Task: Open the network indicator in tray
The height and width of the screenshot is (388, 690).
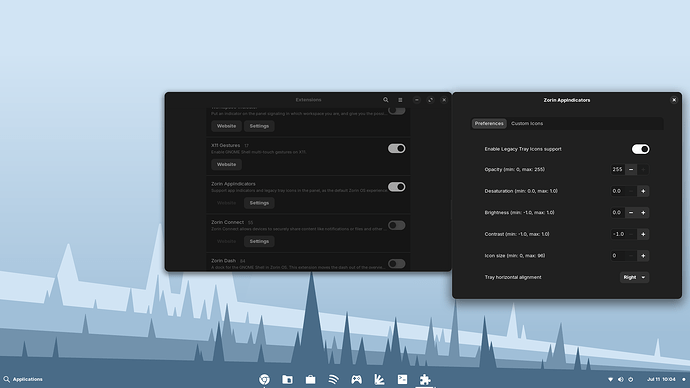Action: [610, 379]
